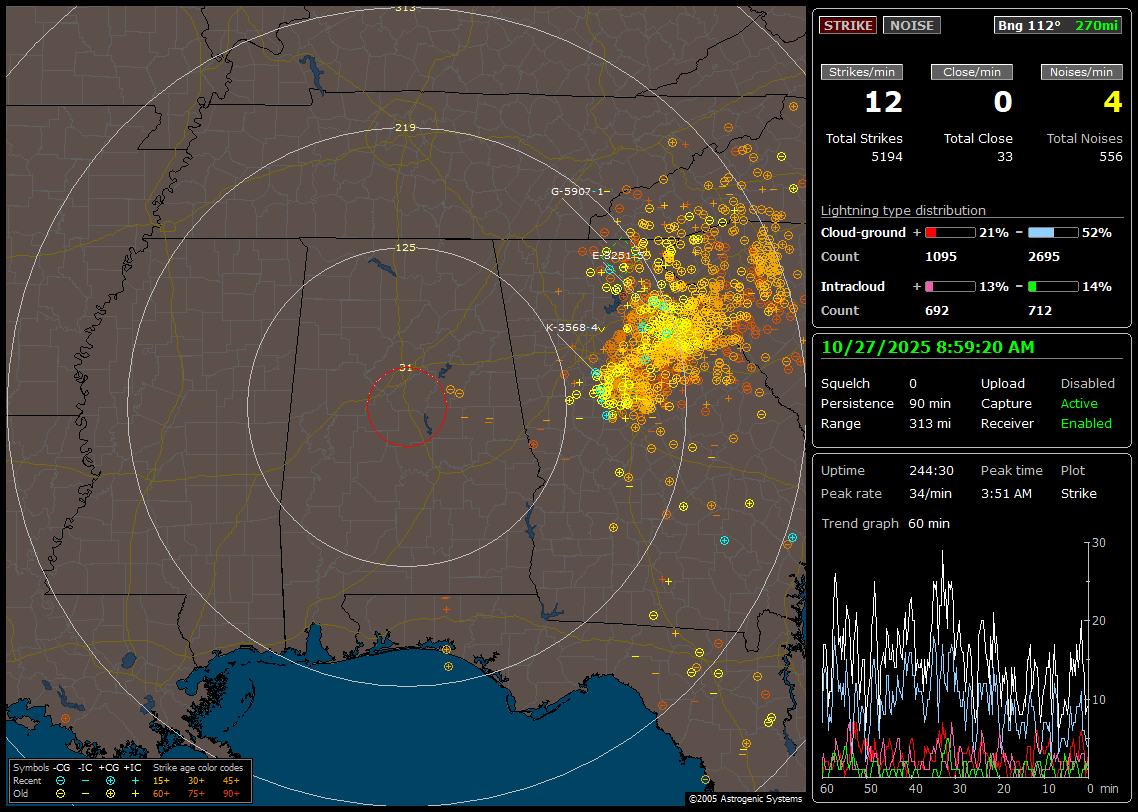Click the NOISE indicator button
The image size is (1138, 812).
(x=911, y=25)
